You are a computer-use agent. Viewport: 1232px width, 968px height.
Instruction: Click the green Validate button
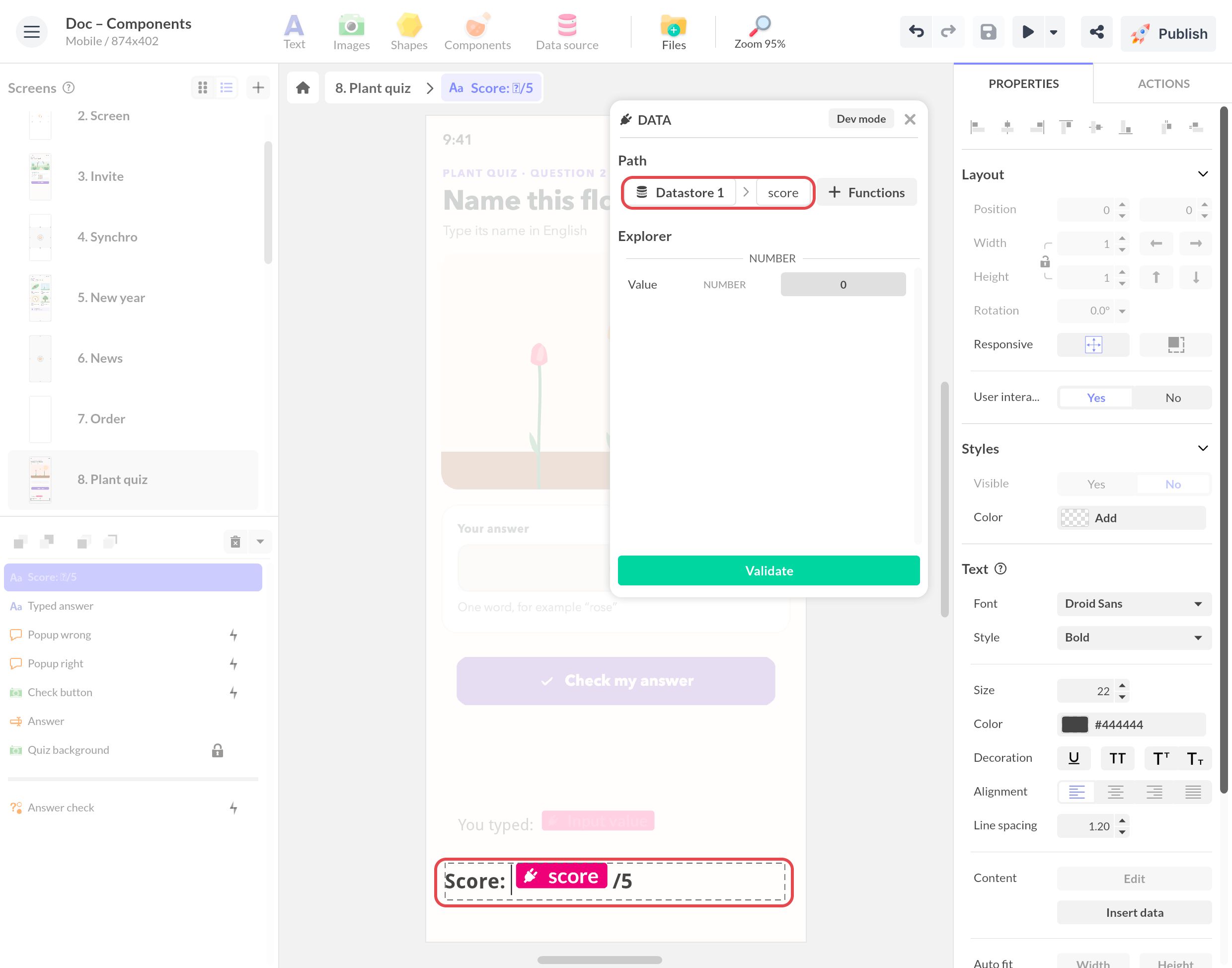(768, 570)
